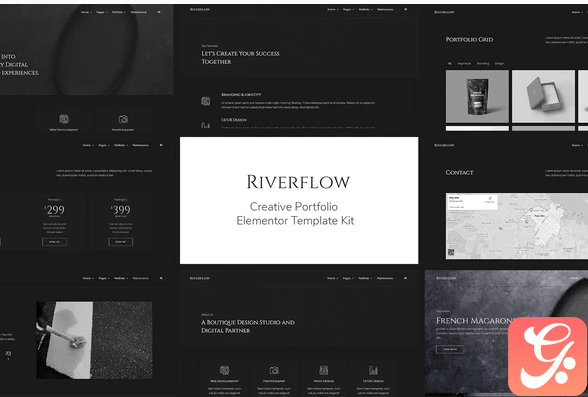
Task: Open the black pouch portfolio thumbnail
Action: (x=477, y=96)
